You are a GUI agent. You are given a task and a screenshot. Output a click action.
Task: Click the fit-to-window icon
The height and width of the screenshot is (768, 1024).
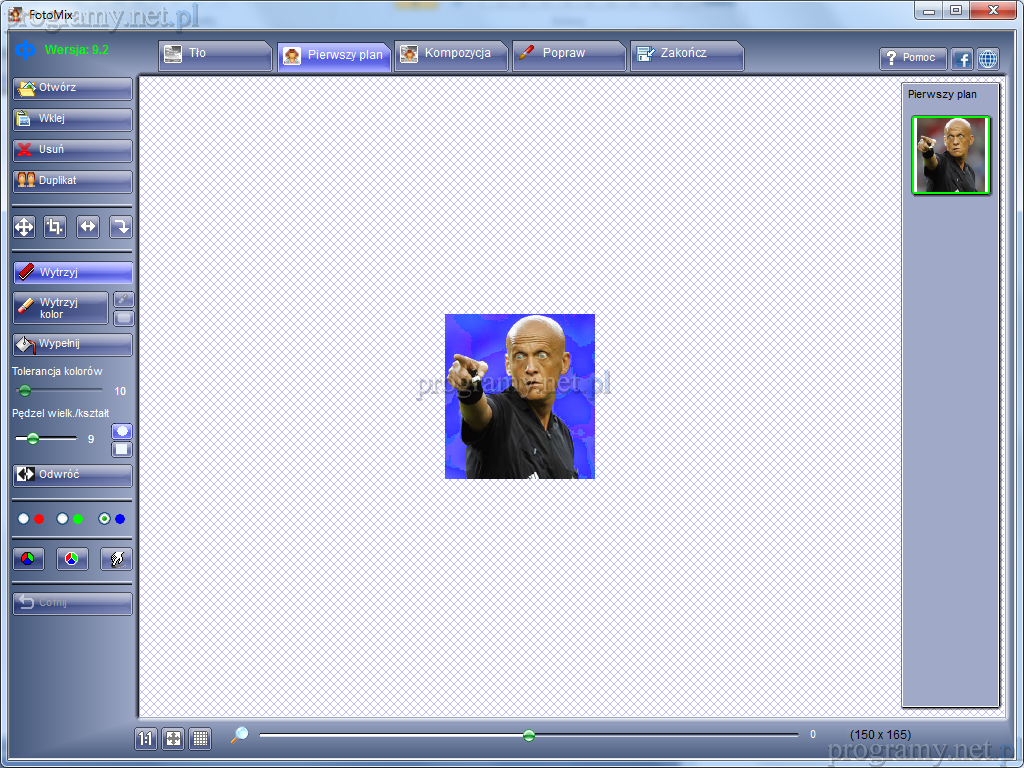tap(173, 739)
